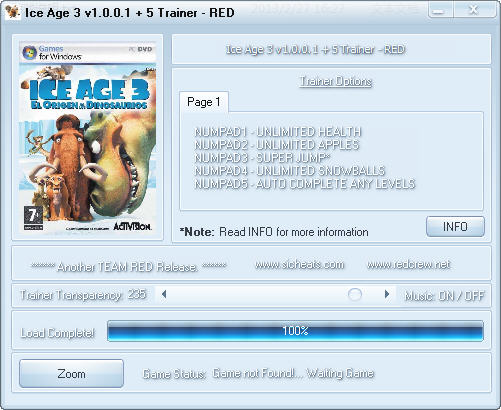501x410 pixels.
Task: Click the 7+ age rating badge
Action: click(x=33, y=218)
